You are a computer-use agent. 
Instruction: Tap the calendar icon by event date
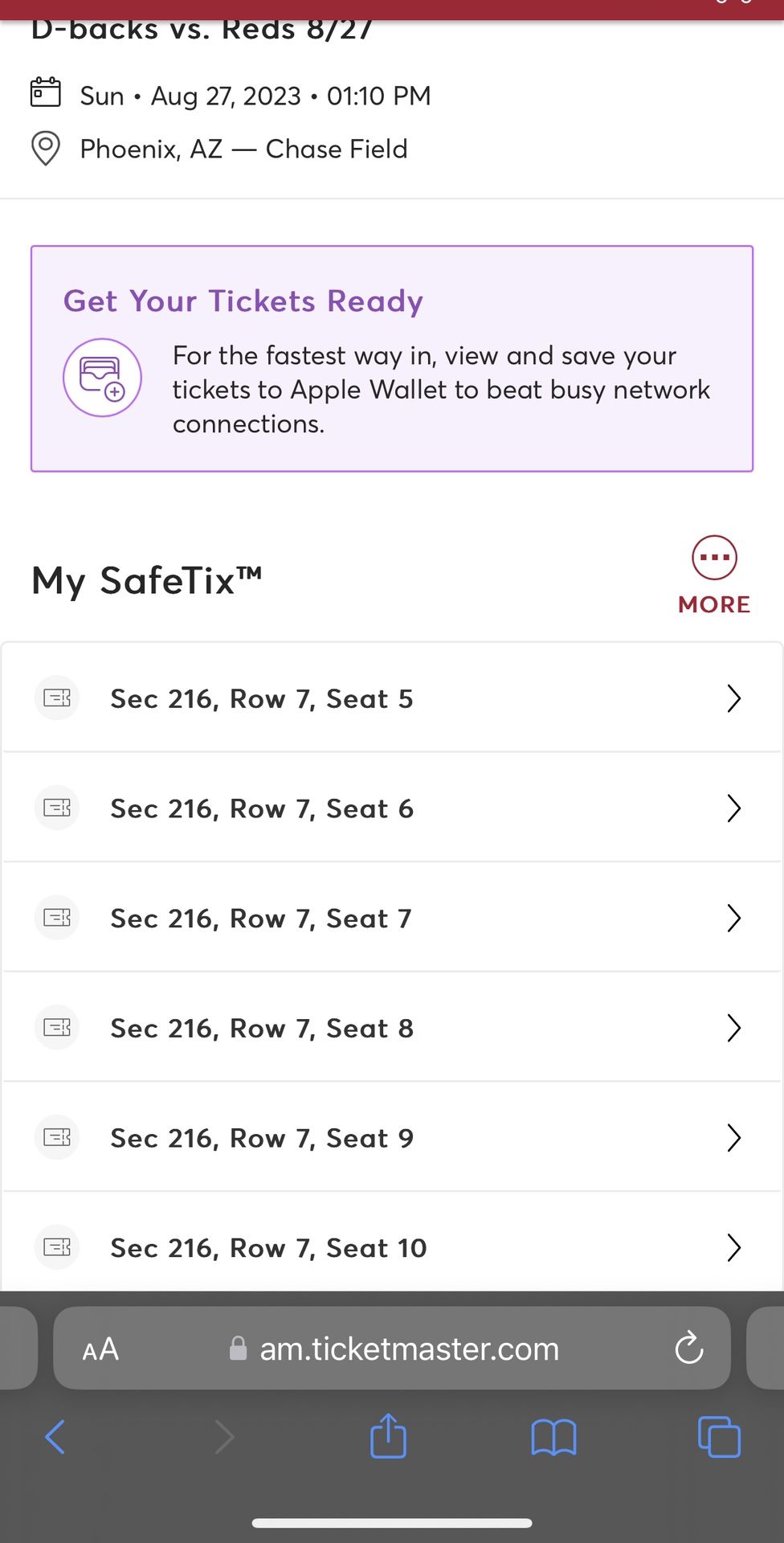45,92
